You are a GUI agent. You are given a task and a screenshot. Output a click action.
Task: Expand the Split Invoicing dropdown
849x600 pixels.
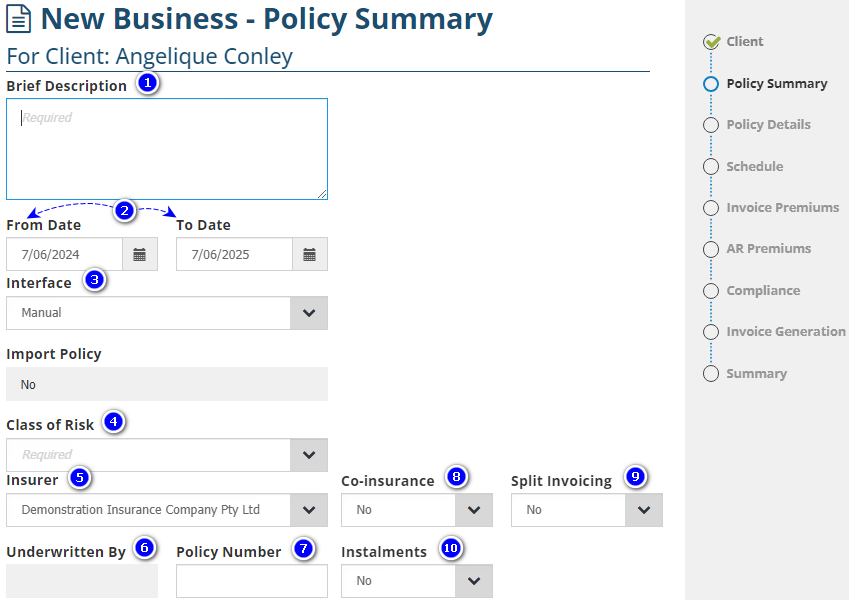(644, 510)
